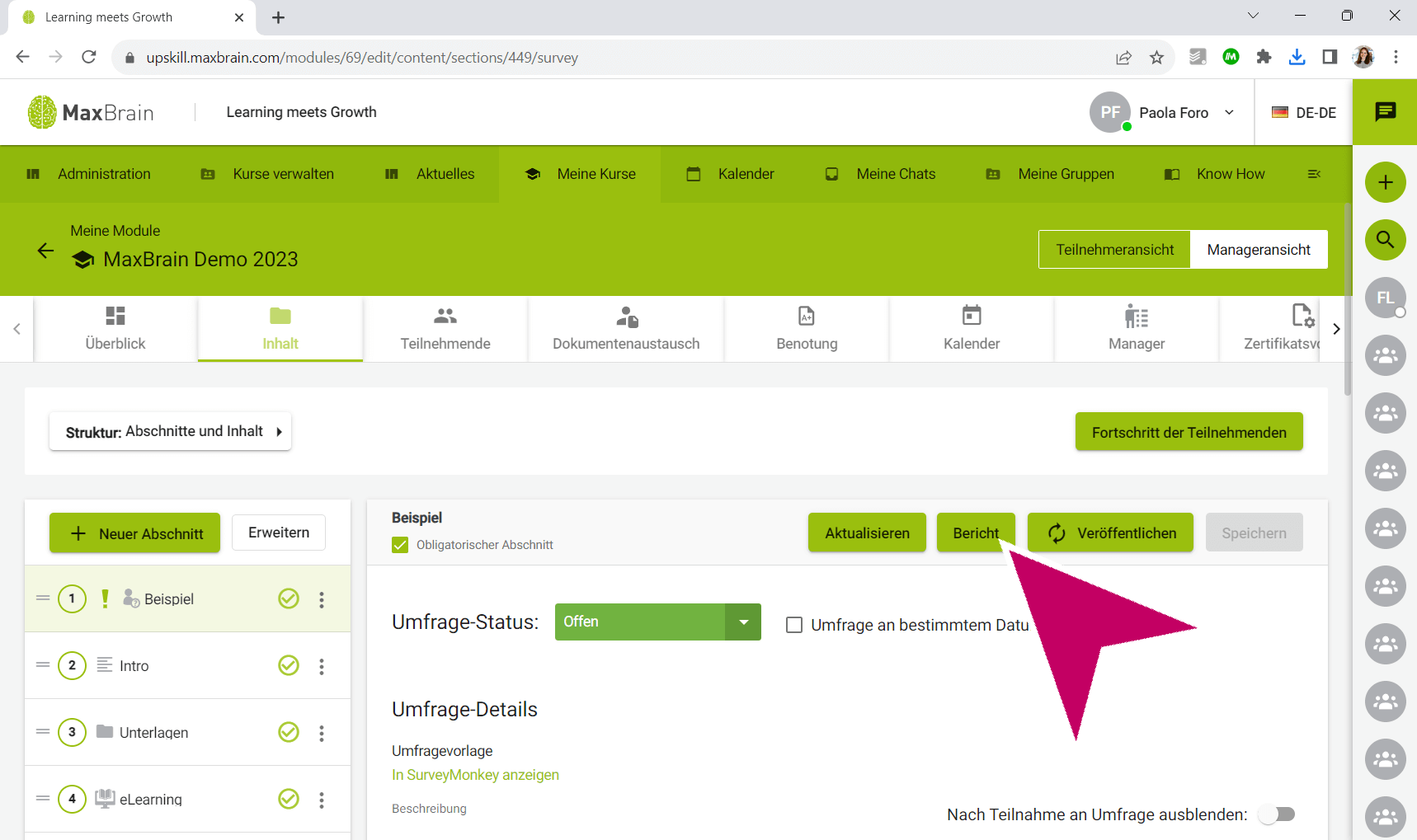The height and width of the screenshot is (840, 1417).
Task: Open the DE-DE language selector
Action: click(x=1303, y=112)
